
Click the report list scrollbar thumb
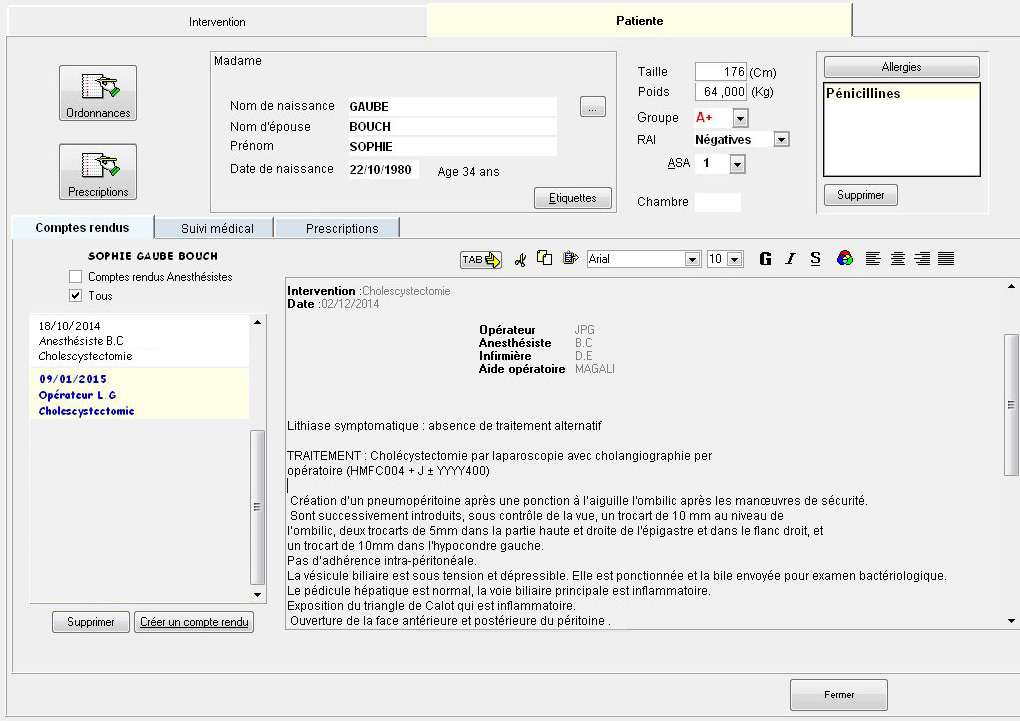pos(258,507)
